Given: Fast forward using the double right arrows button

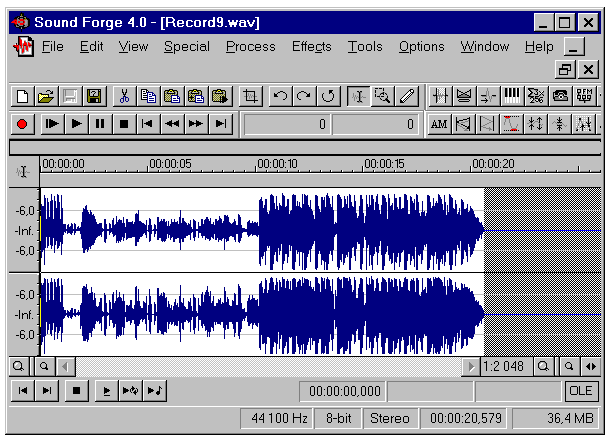Looking at the screenshot, I should point(196,124).
